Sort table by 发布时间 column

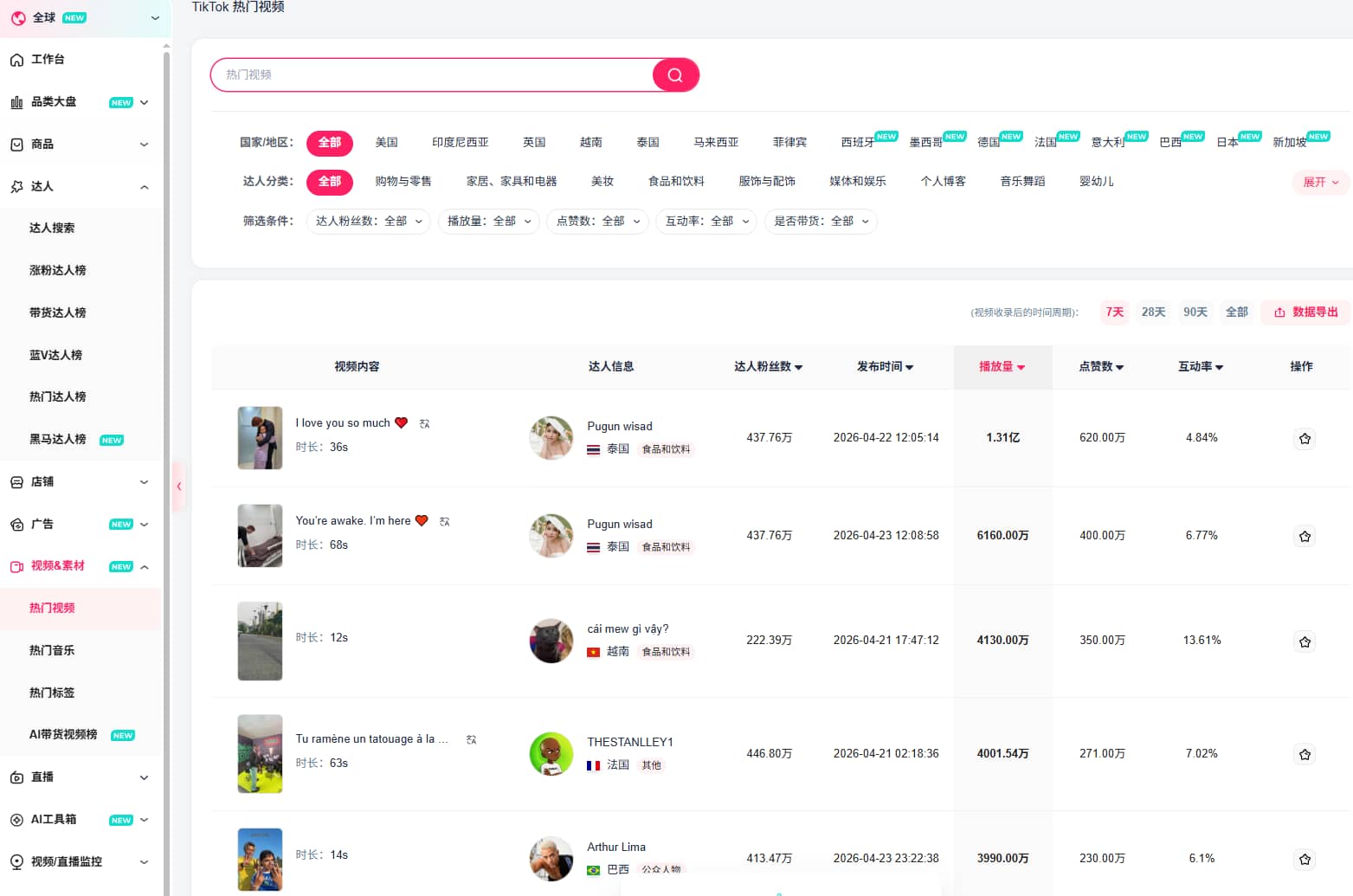click(886, 367)
